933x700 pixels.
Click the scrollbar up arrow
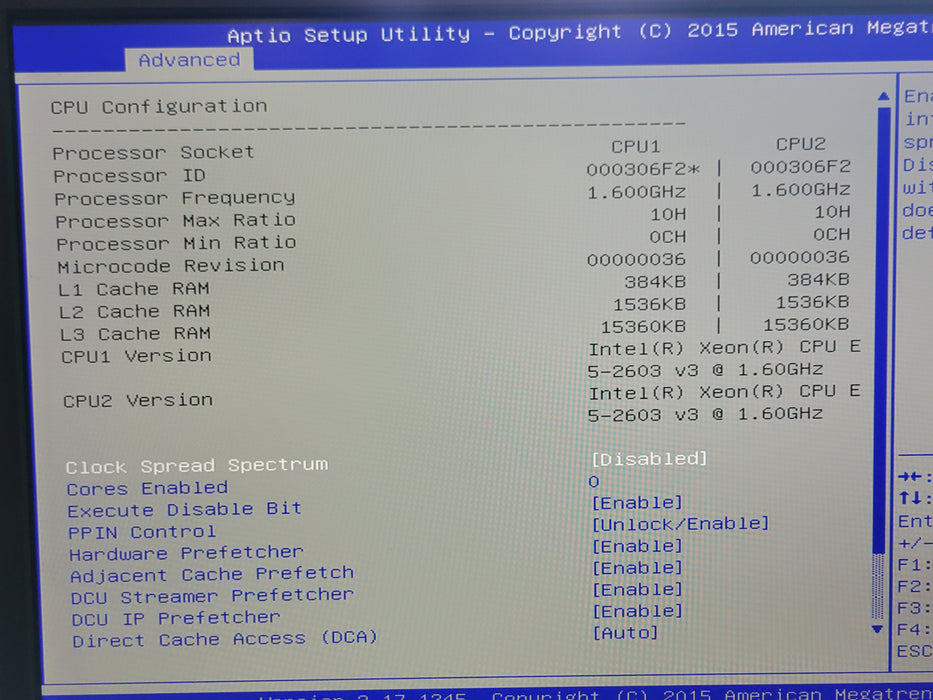click(884, 96)
